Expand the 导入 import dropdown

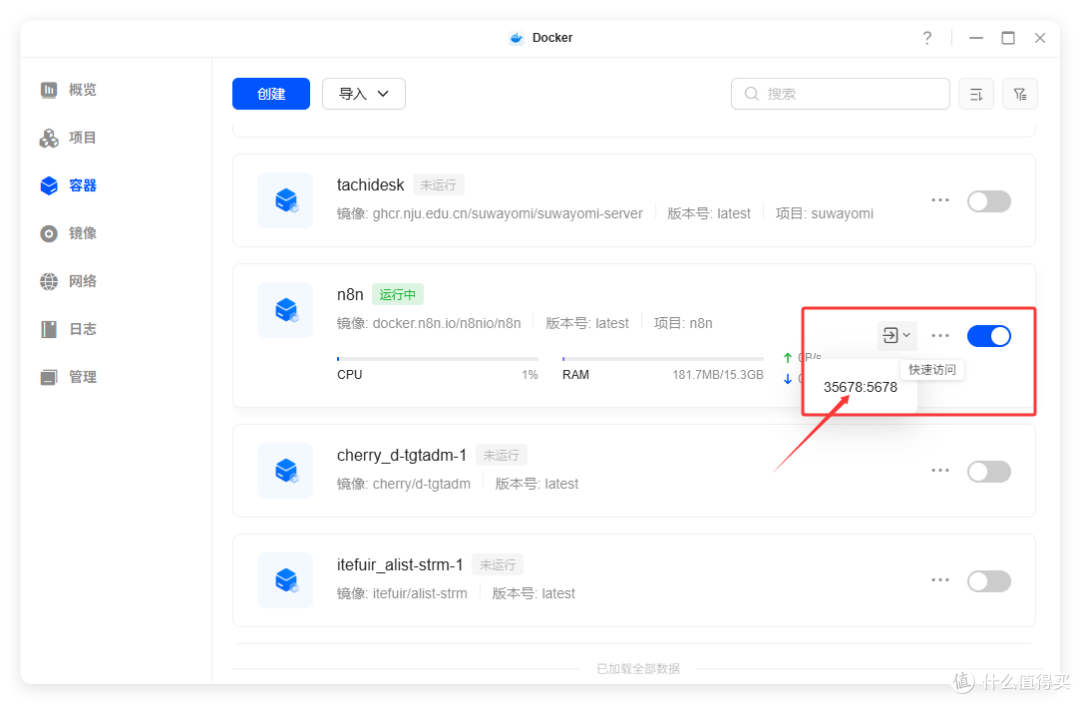pyautogui.click(x=364, y=94)
